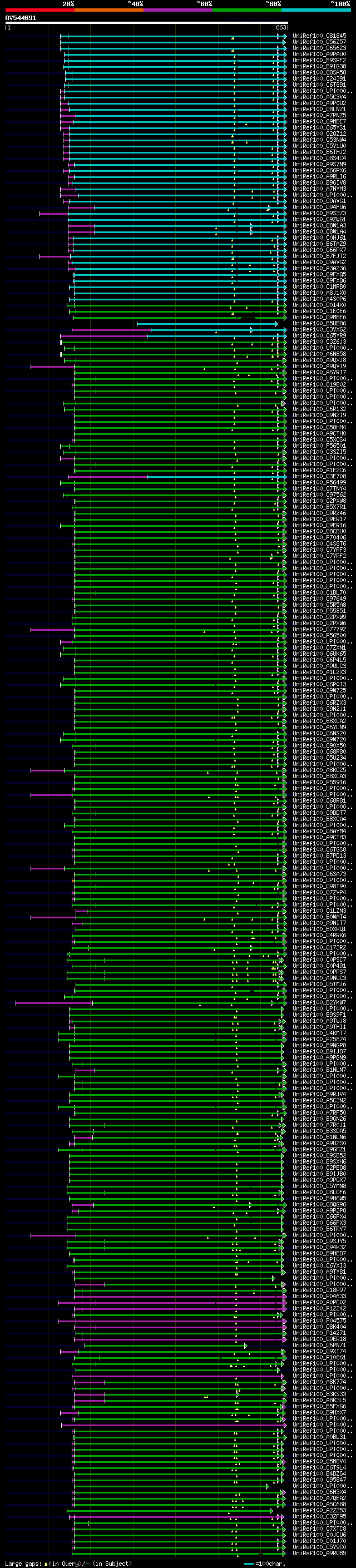Viewport: 356px width, 1568px height.
Task: Select the UniRef100_B6TRY7 label
Action: coord(319,1228)
